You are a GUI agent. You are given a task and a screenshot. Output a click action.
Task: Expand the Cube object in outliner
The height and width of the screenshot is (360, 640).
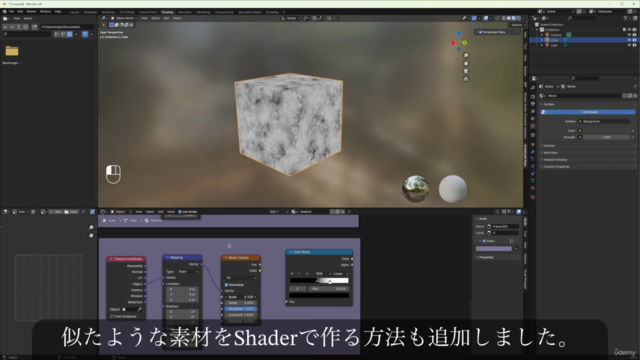542,40
